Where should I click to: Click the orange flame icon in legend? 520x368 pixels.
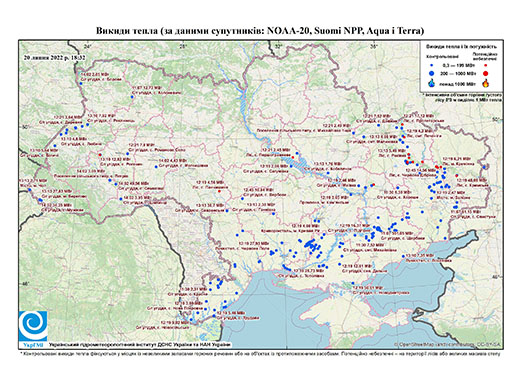[486, 83]
